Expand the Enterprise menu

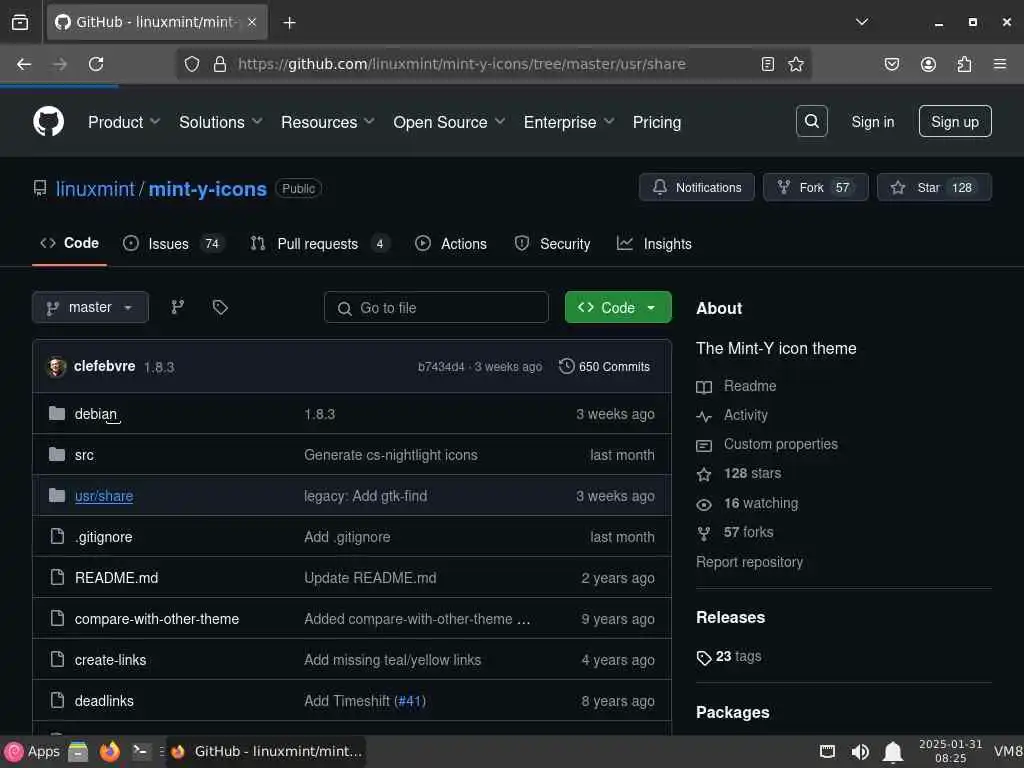(569, 122)
